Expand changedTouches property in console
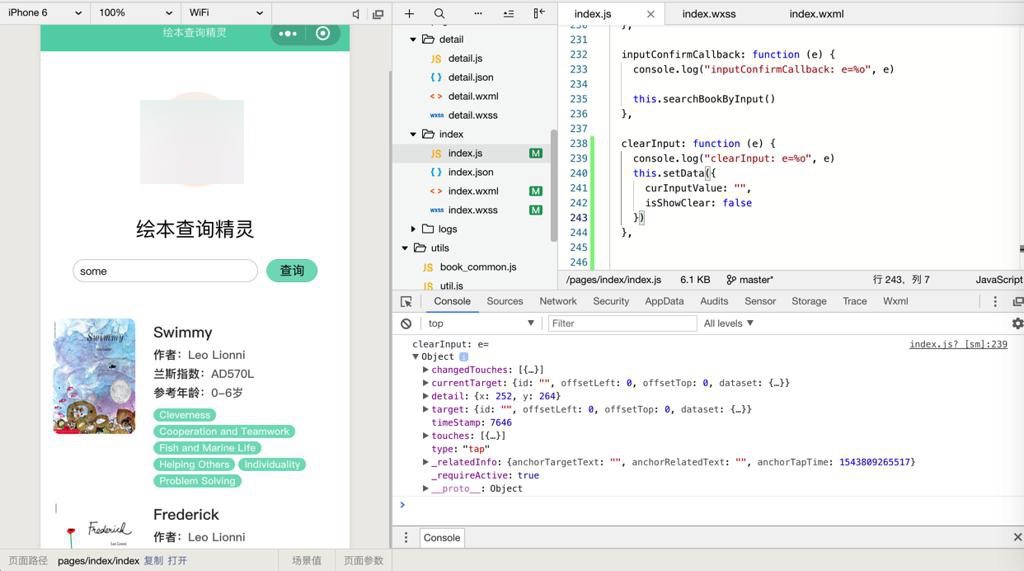 pos(426,370)
